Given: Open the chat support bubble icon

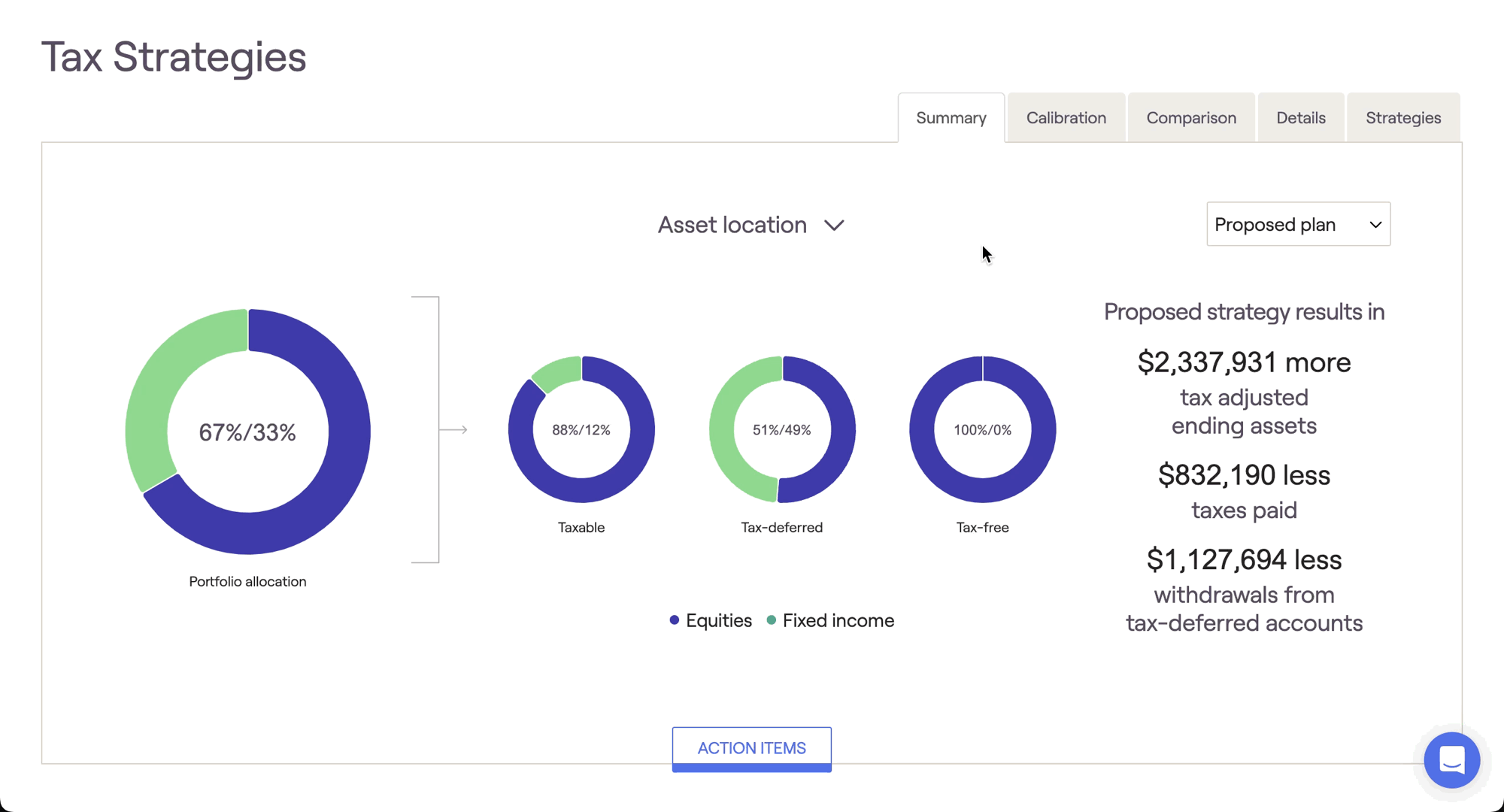Looking at the screenshot, I should [1451, 760].
